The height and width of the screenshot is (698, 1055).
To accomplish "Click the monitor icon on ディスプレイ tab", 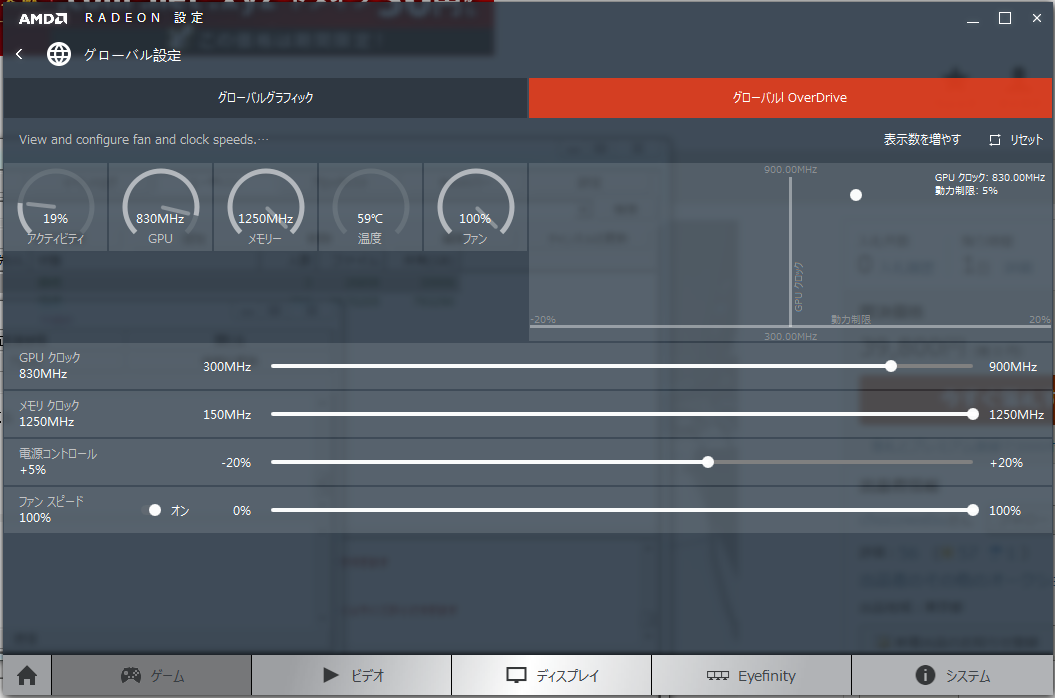I will (x=516, y=675).
